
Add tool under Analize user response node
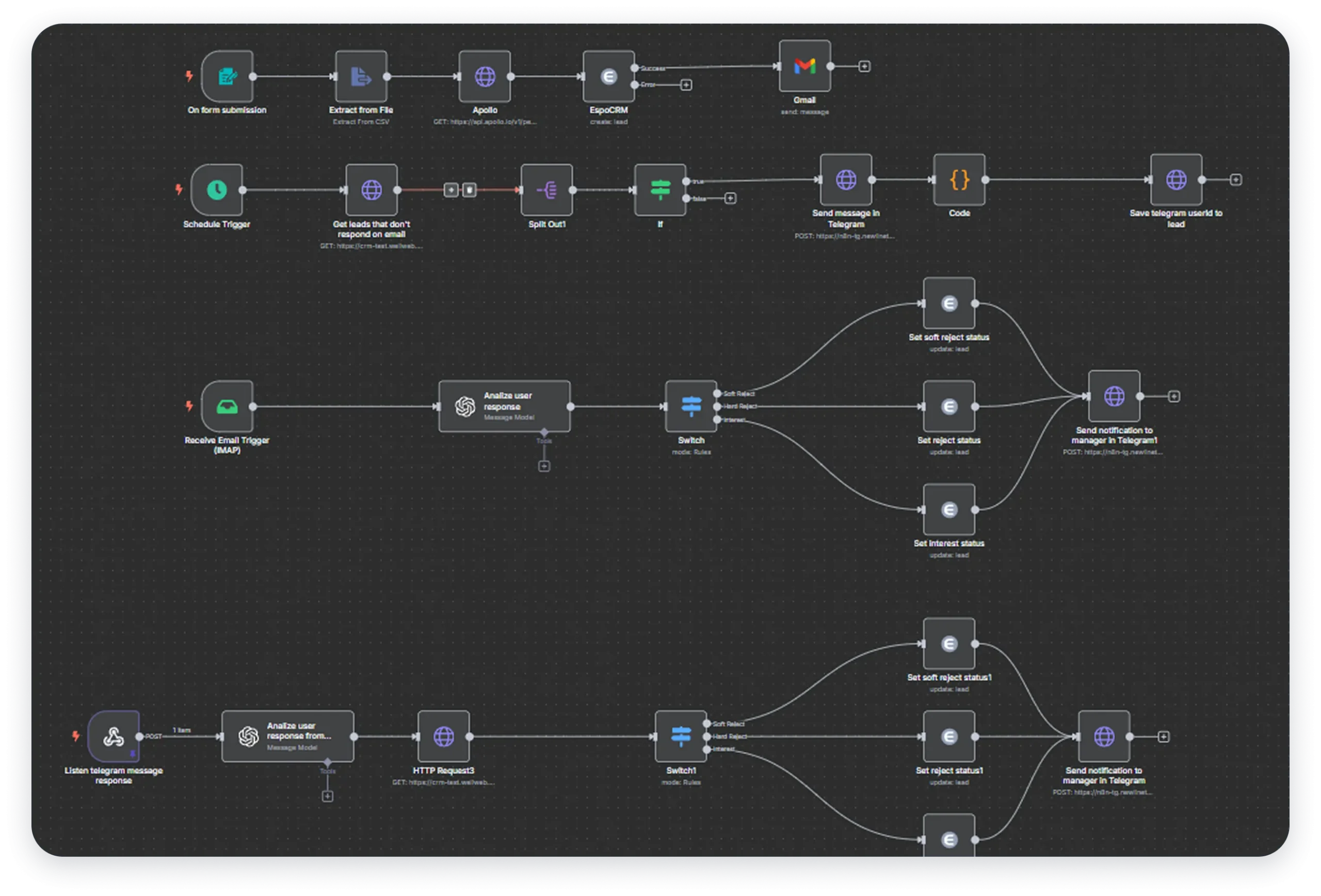(544, 466)
